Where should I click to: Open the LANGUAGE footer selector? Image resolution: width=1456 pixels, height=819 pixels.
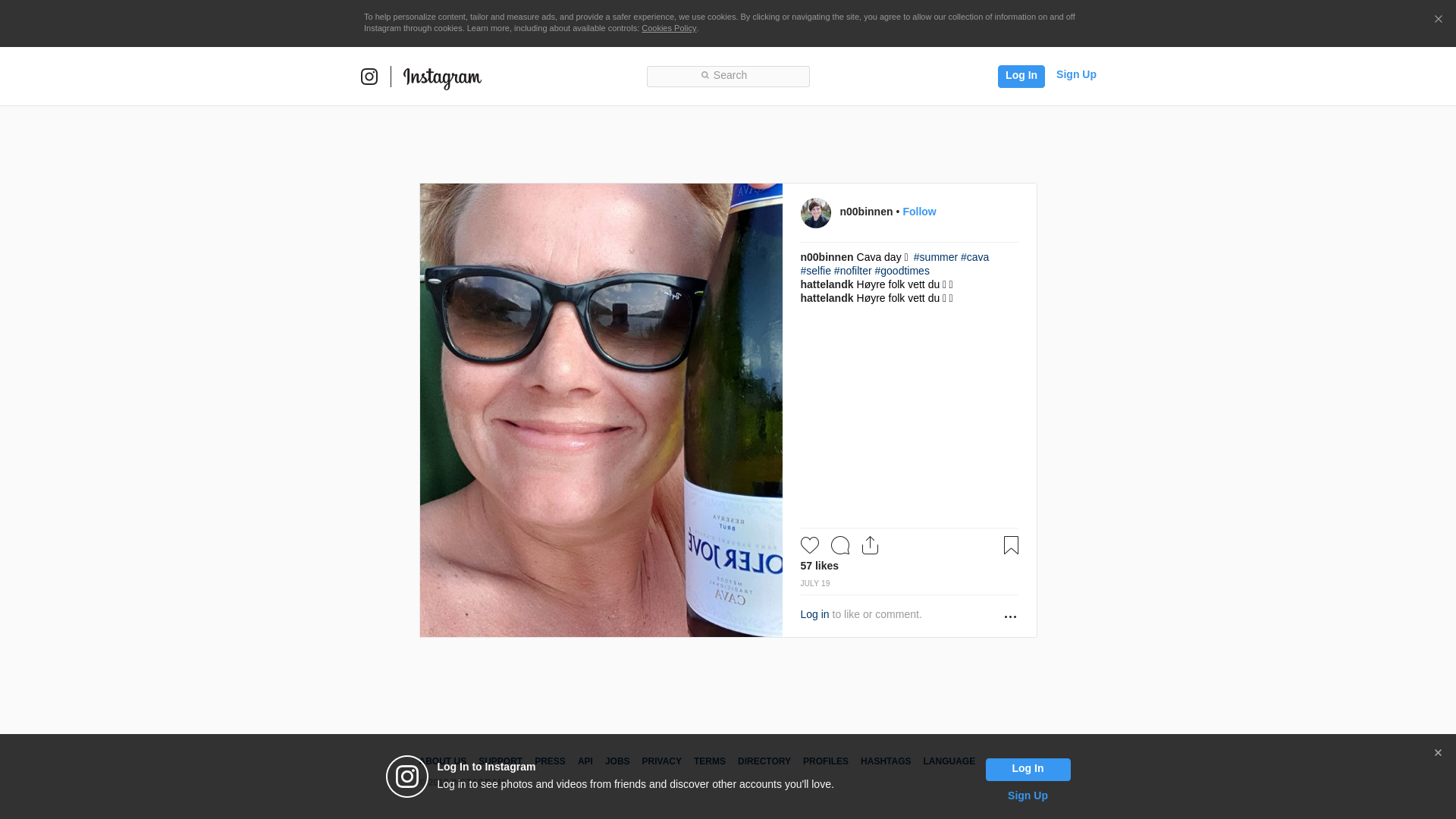click(x=949, y=761)
